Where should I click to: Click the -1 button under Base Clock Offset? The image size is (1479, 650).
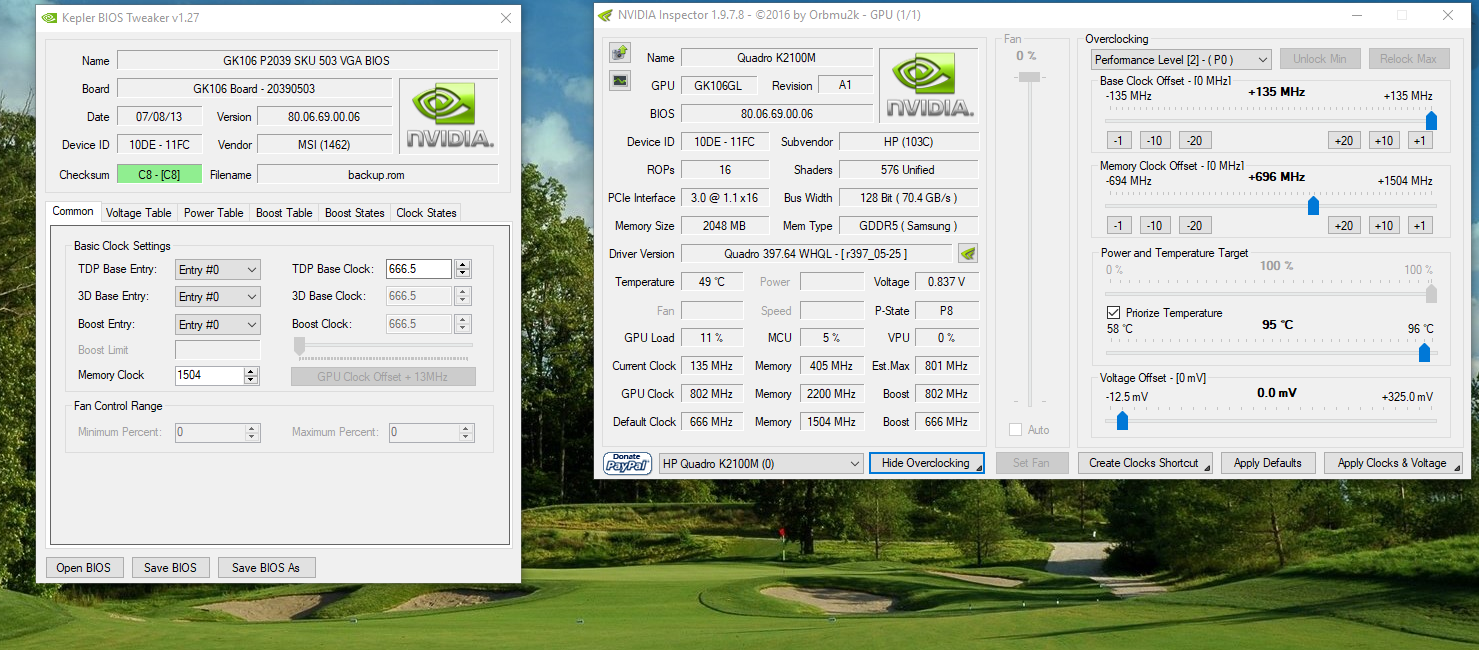[1120, 141]
